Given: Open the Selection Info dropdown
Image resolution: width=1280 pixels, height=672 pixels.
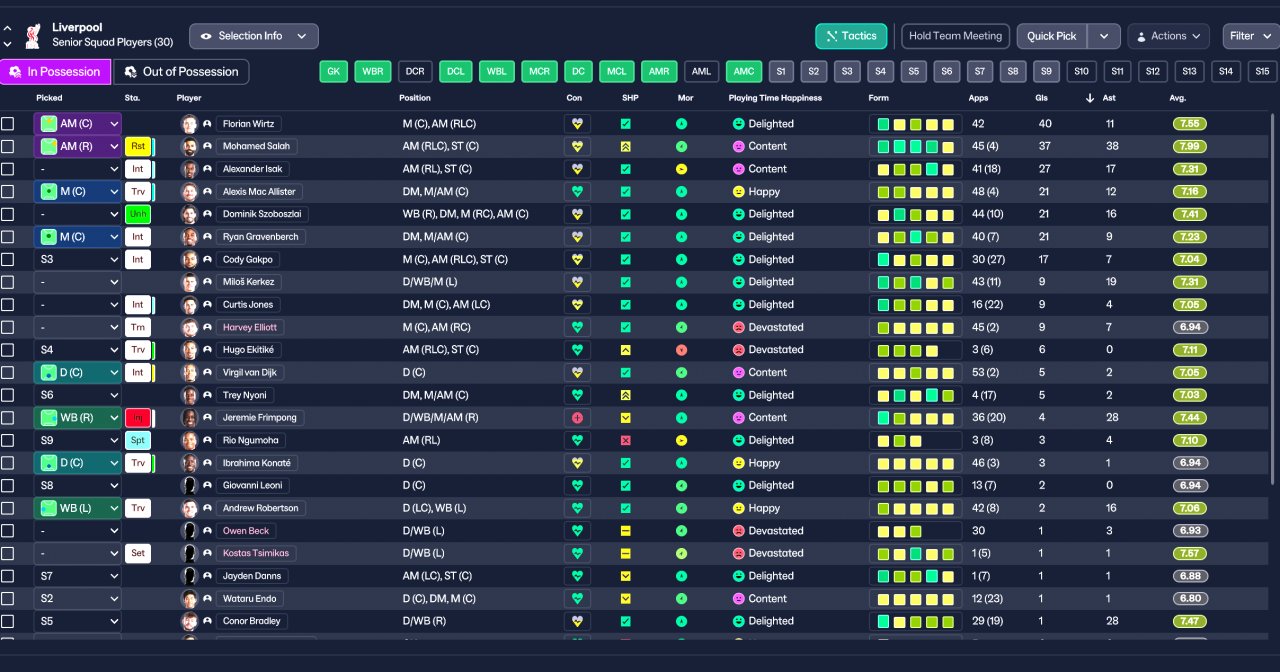Looking at the screenshot, I should tap(254, 36).
